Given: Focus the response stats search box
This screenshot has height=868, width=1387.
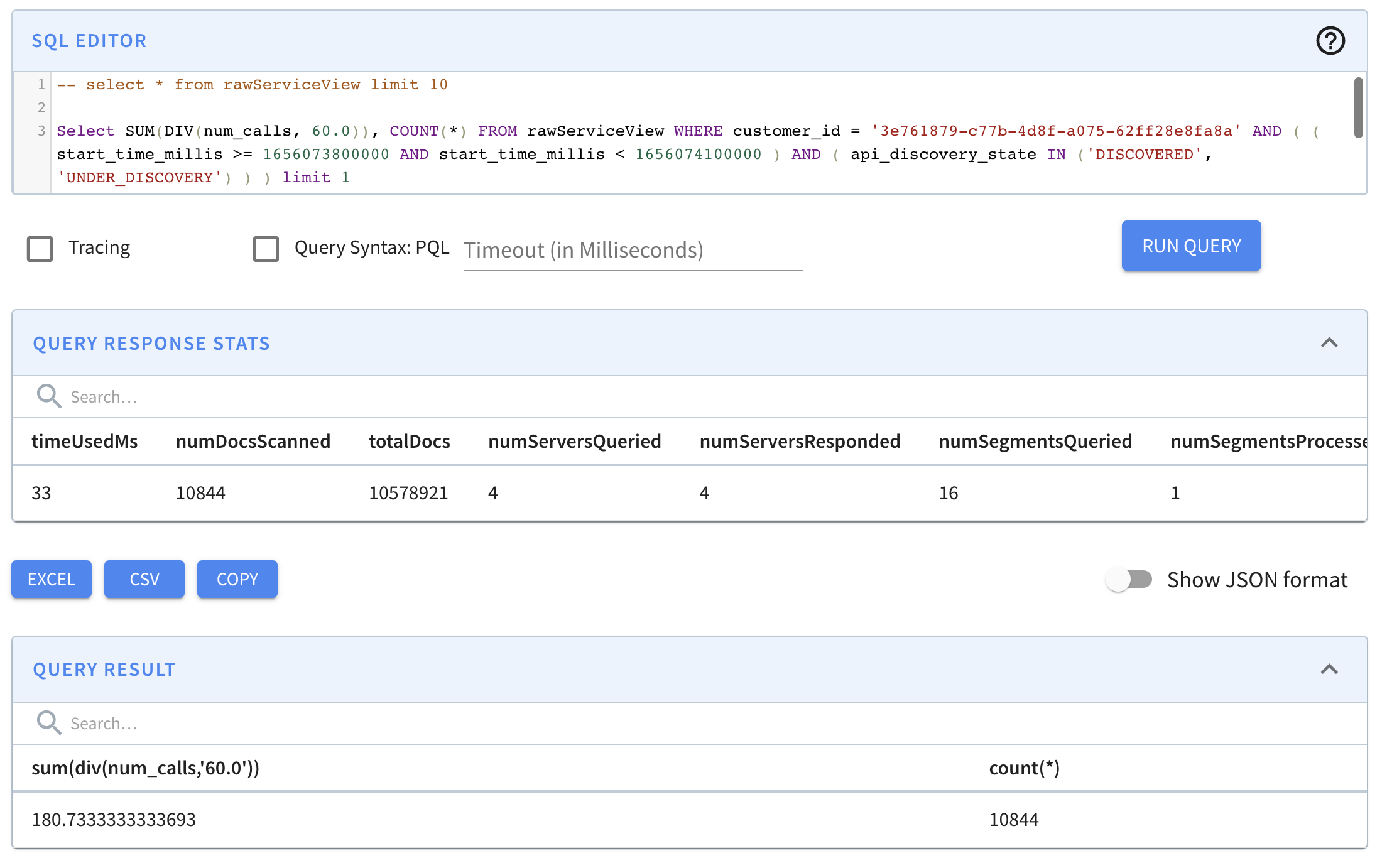Looking at the screenshot, I should [377, 397].
